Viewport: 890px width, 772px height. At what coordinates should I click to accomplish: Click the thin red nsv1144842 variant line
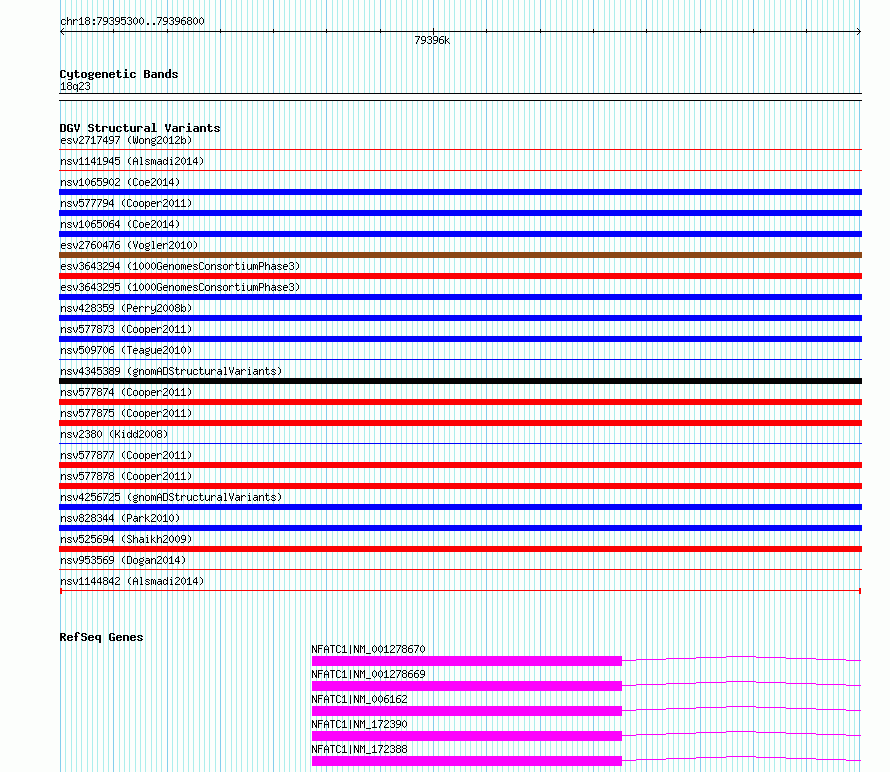click(x=460, y=591)
